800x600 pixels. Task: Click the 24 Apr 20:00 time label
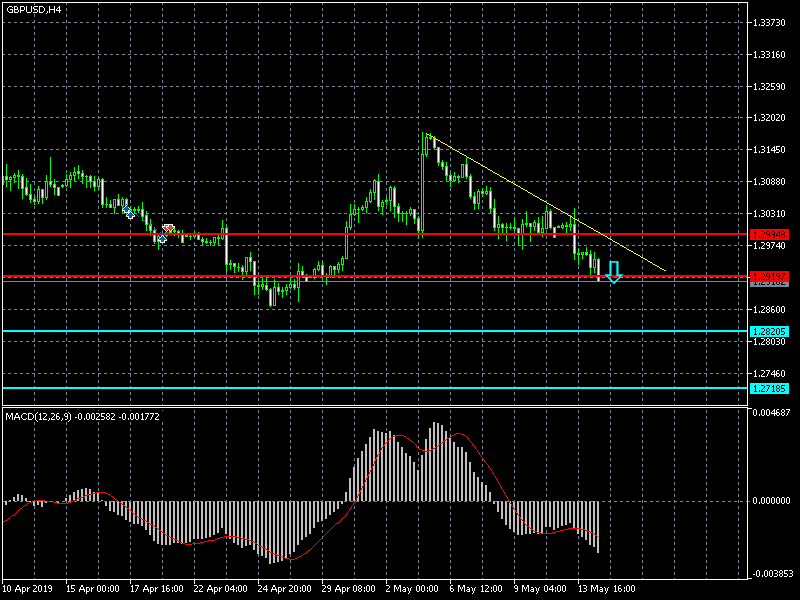pyautogui.click(x=282, y=589)
